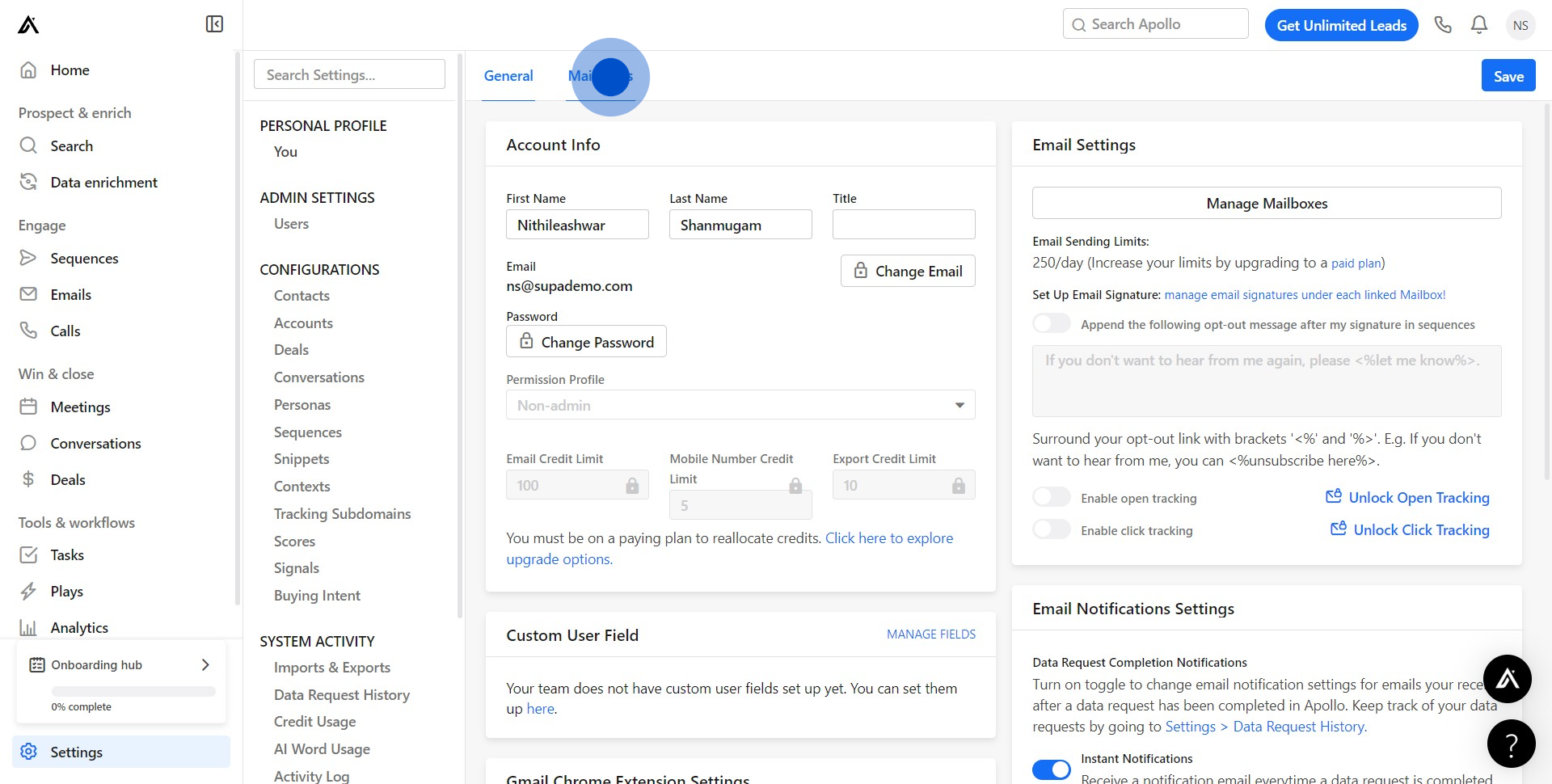Open the notifications bell
The image size is (1552, 784).
click(1479, 25)
